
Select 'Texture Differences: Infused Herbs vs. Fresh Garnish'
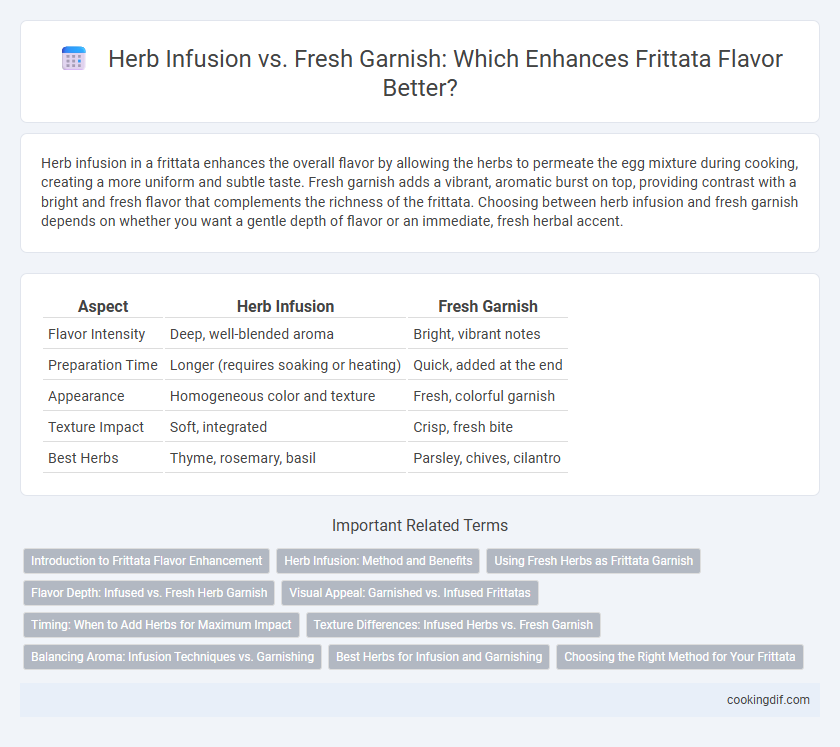(x=453, y=625)
